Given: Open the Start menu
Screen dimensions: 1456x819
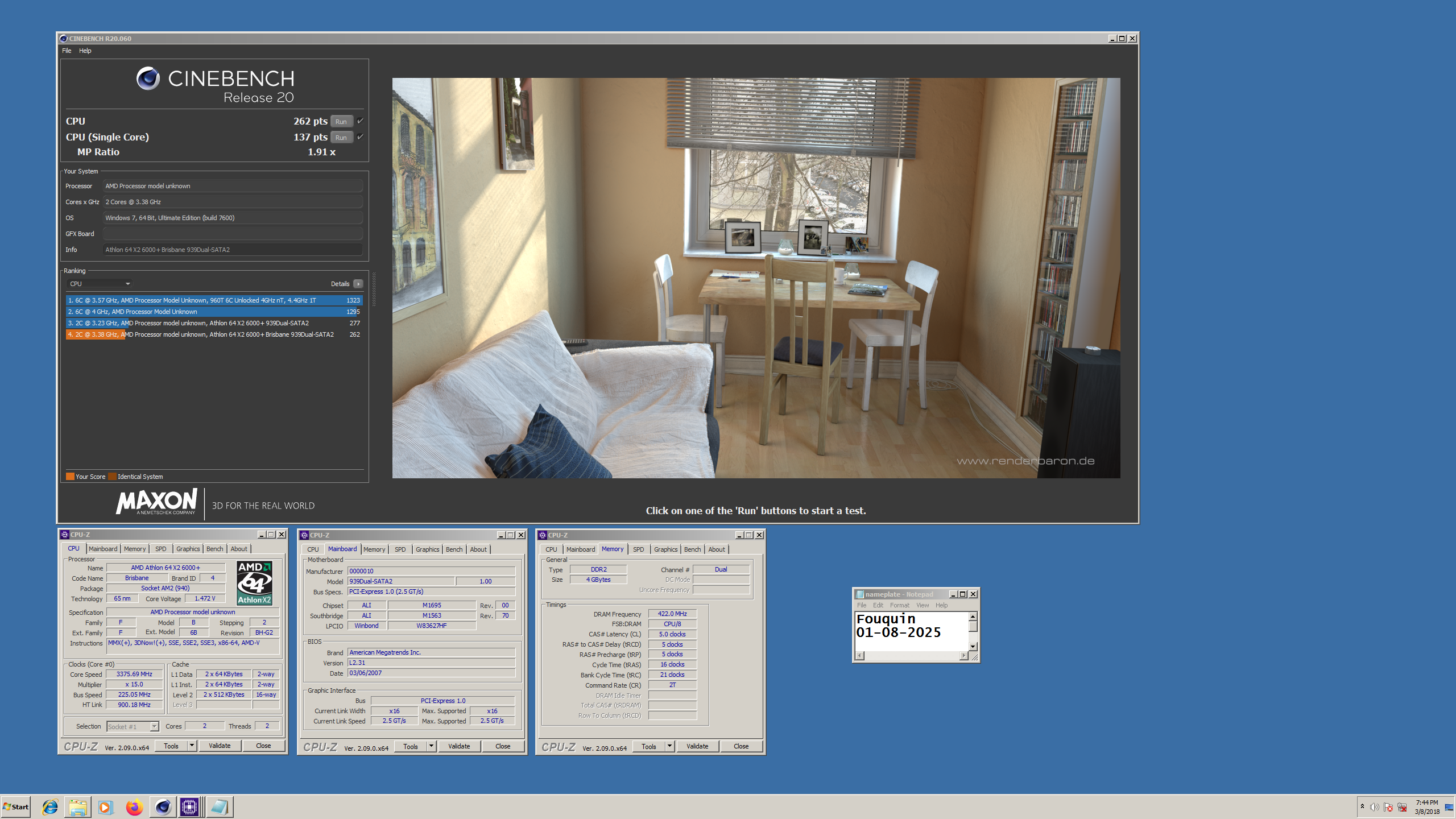Looking at the screenshot, I should pos(15,806).
